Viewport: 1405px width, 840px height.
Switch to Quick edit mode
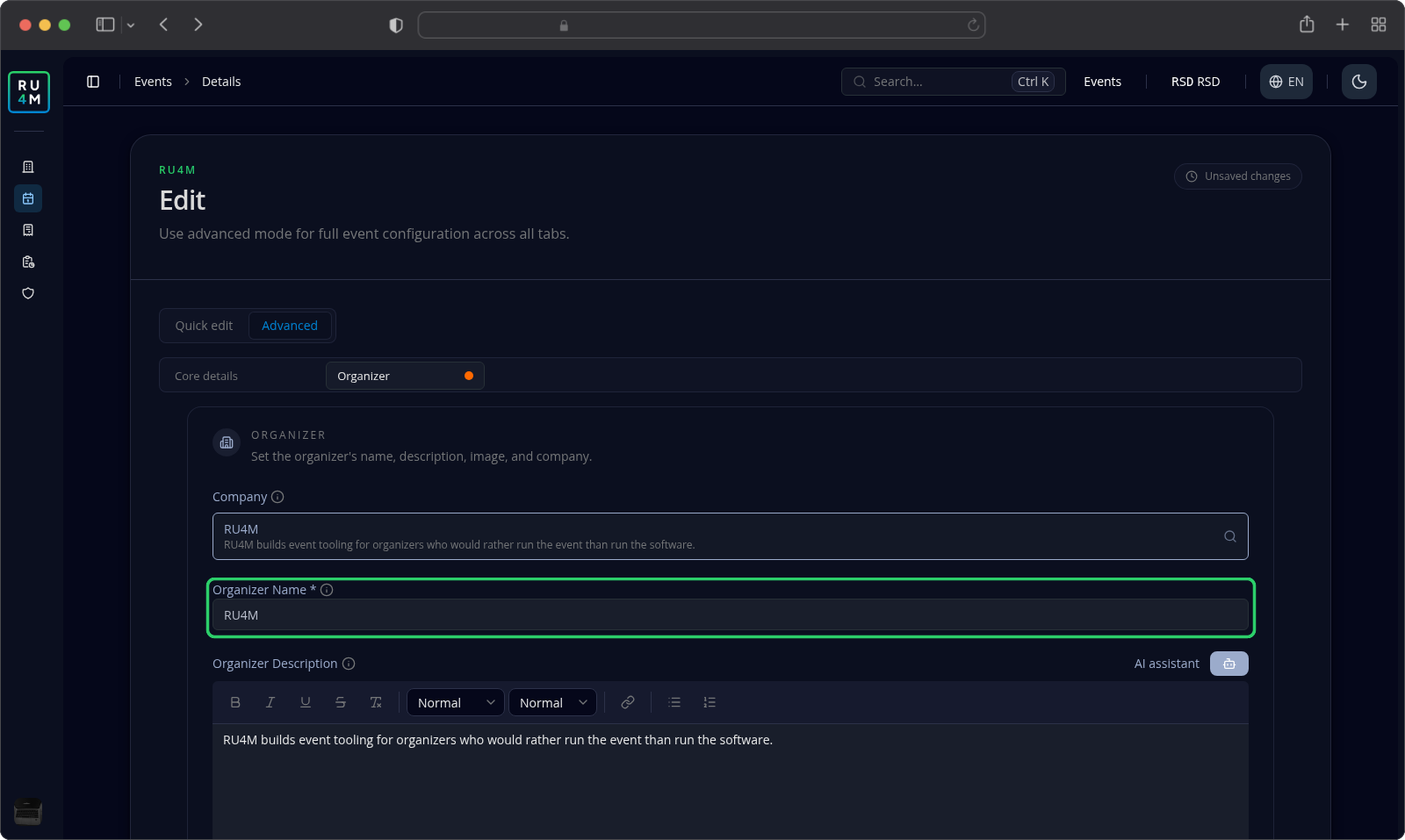tap(204, 326)
